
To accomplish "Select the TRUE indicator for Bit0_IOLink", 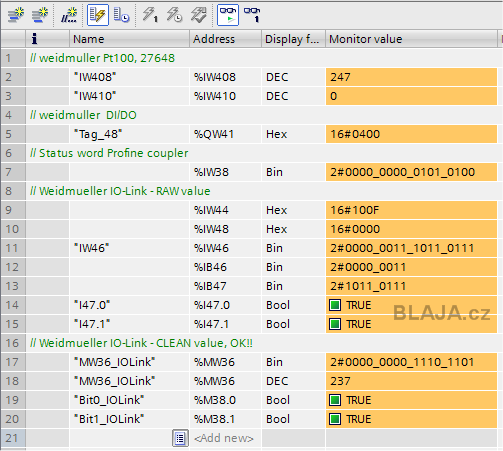I will 350,400.
